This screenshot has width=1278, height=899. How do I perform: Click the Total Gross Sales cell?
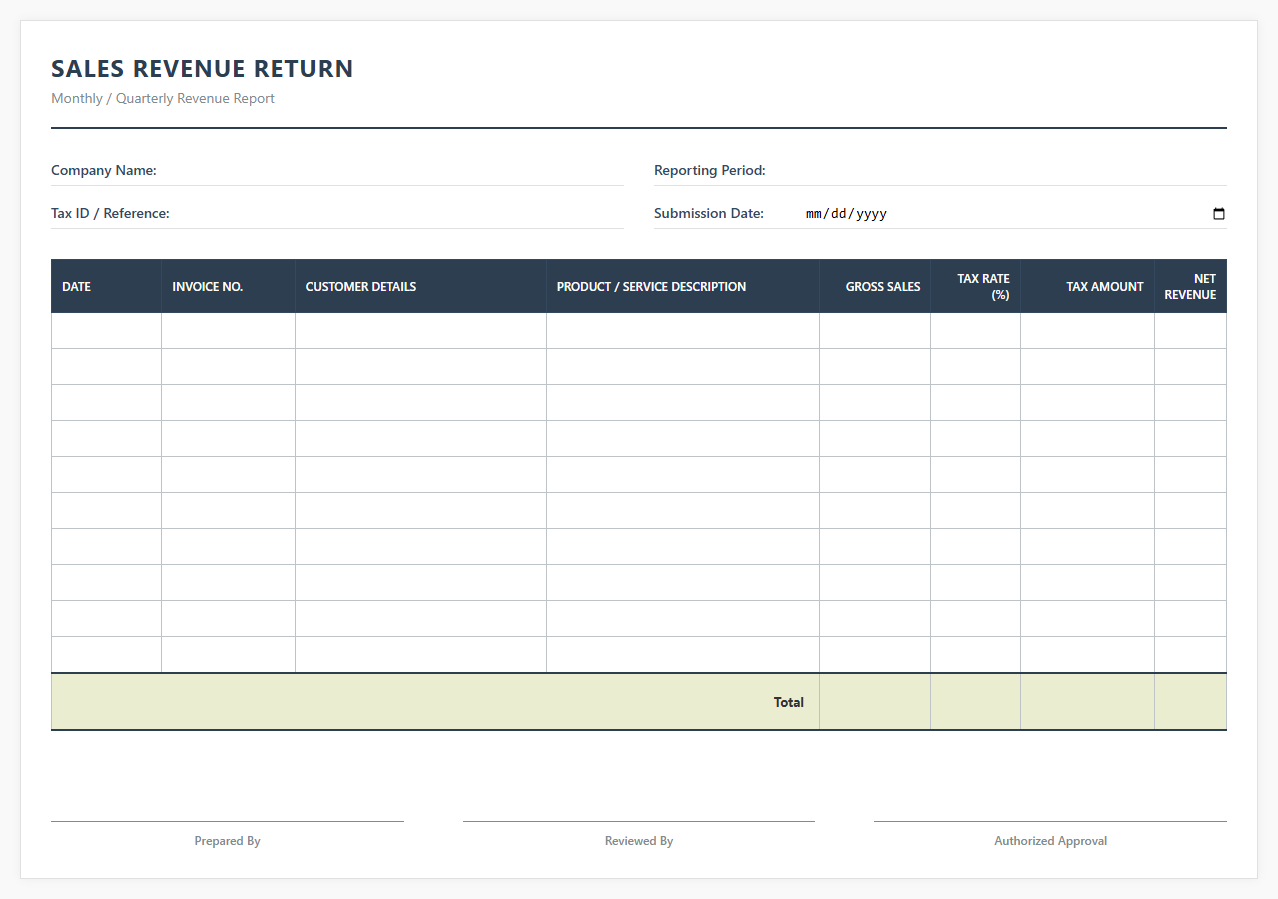click(x=875, y=702)
